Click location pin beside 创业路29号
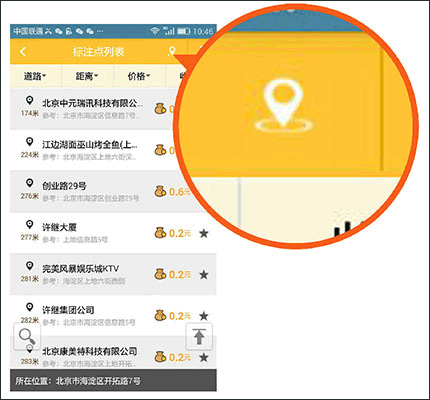This screenshot has width=430, height=400. (30, 183)
